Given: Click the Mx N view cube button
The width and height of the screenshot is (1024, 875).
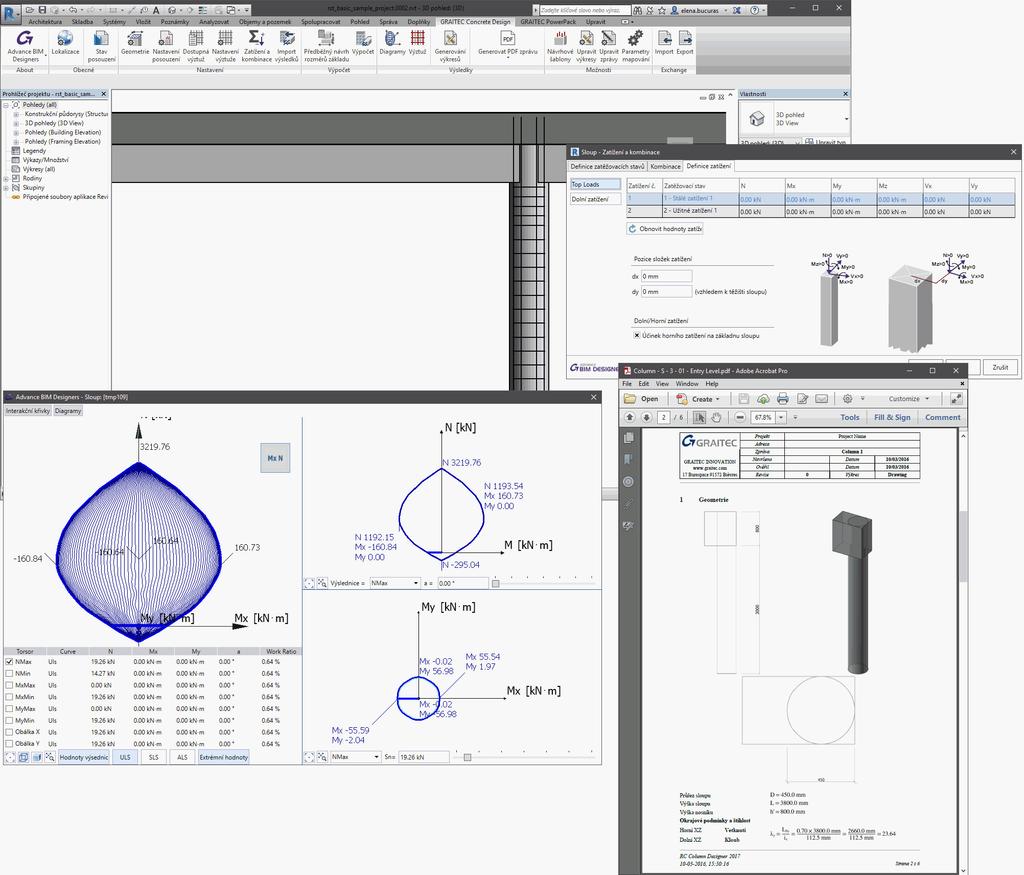Looking at the screenshot, I should [x=275, y=458].
